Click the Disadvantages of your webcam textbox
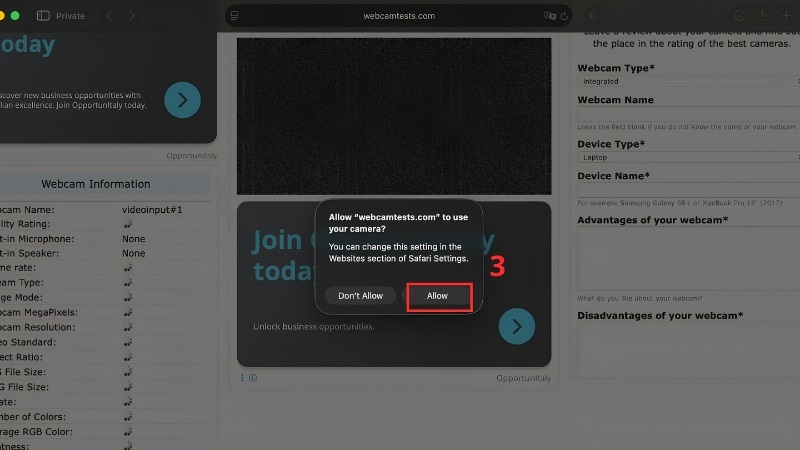 click(689, 349)
